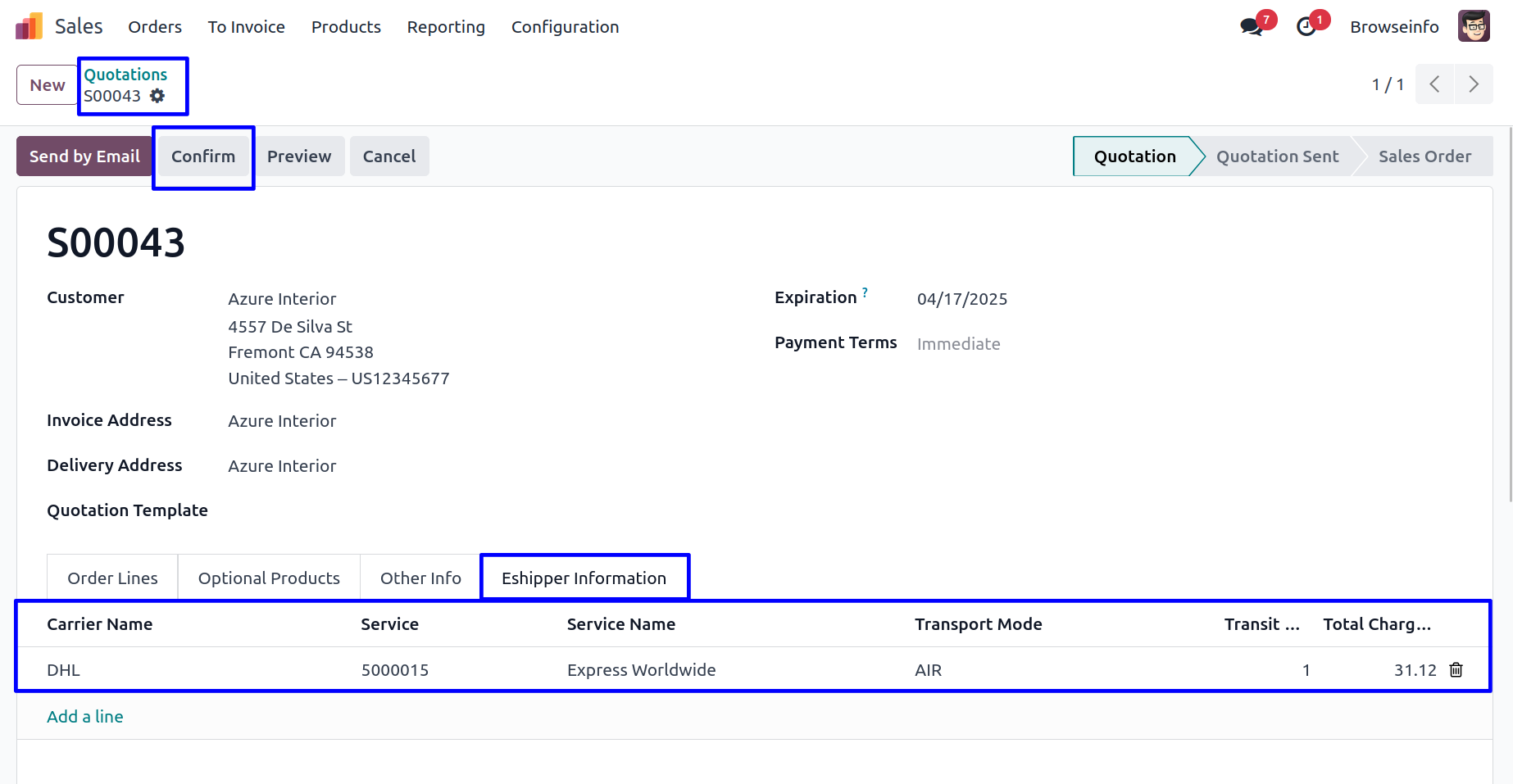Click the user avatar picture
The height and width of the screenshot is (784, 1513).
pos(1473,26)
